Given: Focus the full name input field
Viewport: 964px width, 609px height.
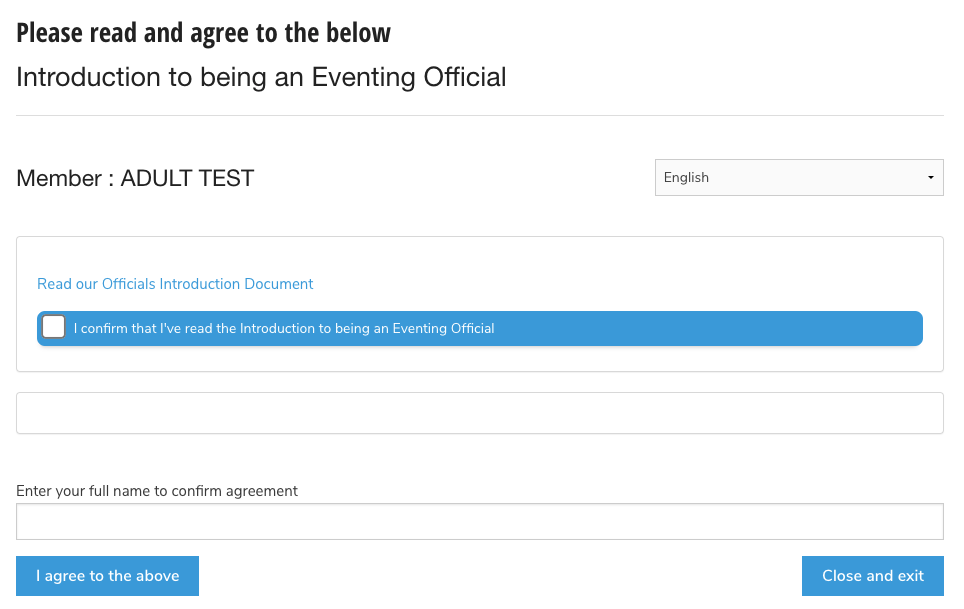Looking at the screenshot, I should pyautogui.click(x=479, y=521).
